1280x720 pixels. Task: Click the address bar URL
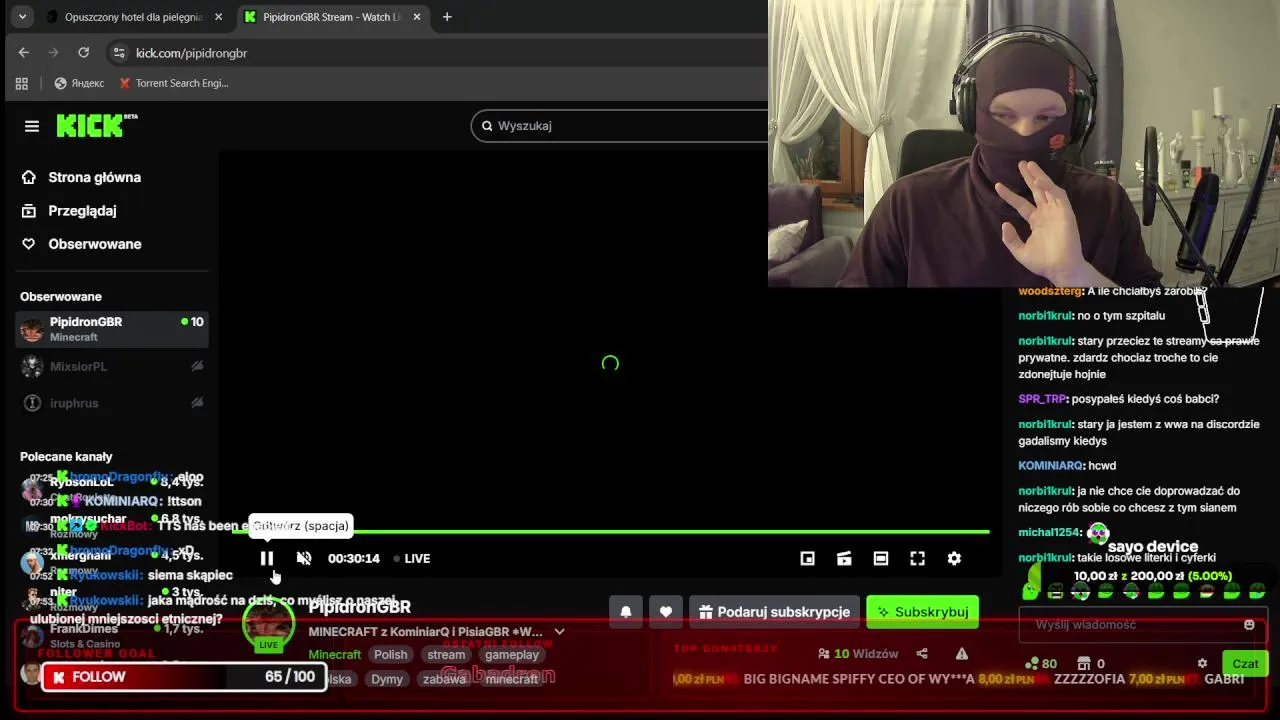[x=191, y=53]
